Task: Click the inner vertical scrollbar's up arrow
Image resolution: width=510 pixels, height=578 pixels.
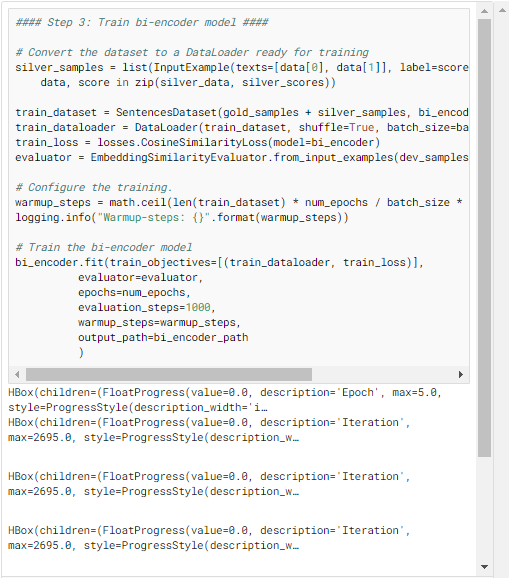Action: coord(485,11)
